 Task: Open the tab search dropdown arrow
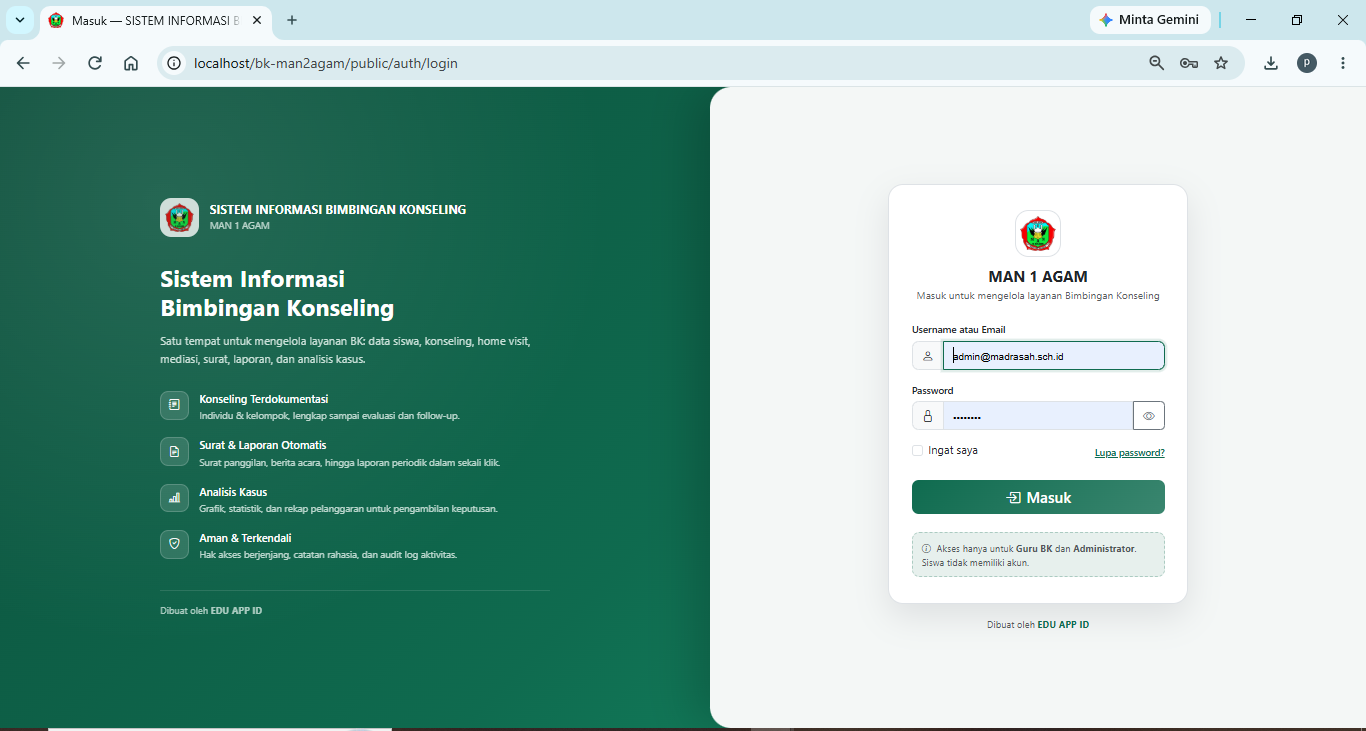[x=19, y=20]
